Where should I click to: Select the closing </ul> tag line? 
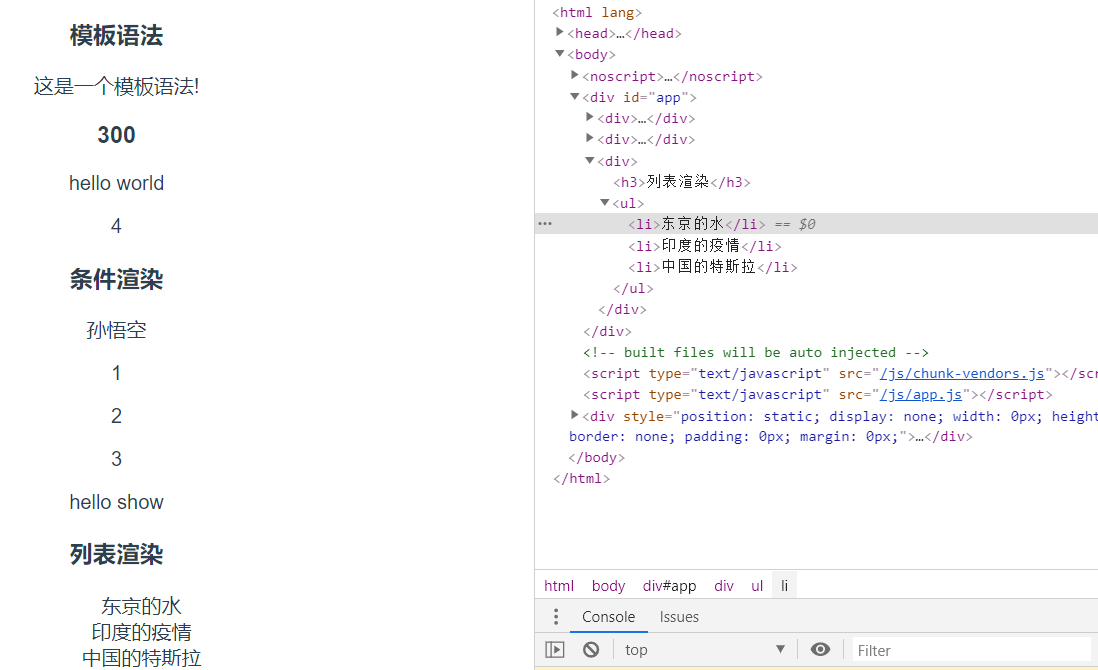click(633, 288)
